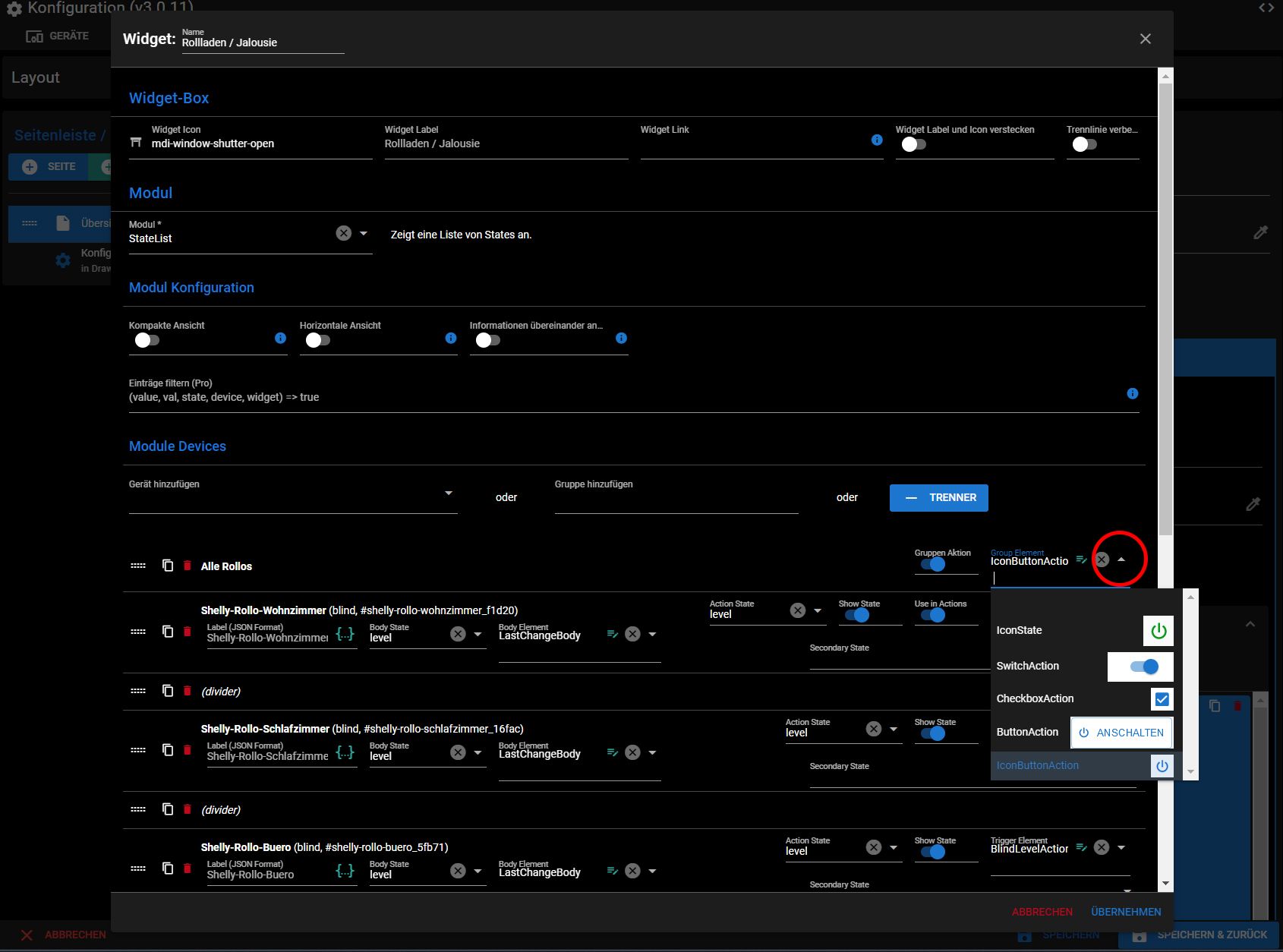Show info for Horizontale Ansicht
This screenshot has width=1283, height=952.
451,338
